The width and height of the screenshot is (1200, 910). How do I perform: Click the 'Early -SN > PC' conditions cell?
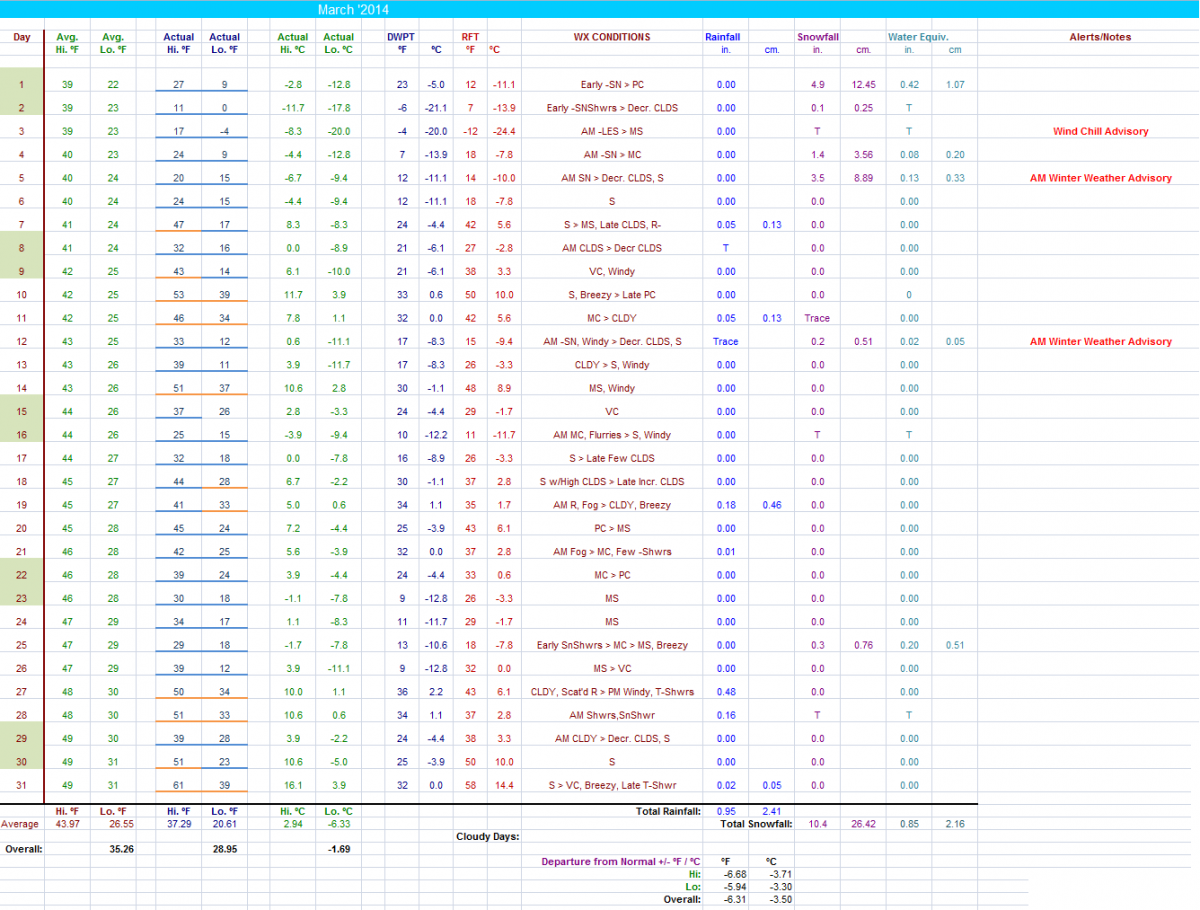pyautogui.click(x=611, y=85)
